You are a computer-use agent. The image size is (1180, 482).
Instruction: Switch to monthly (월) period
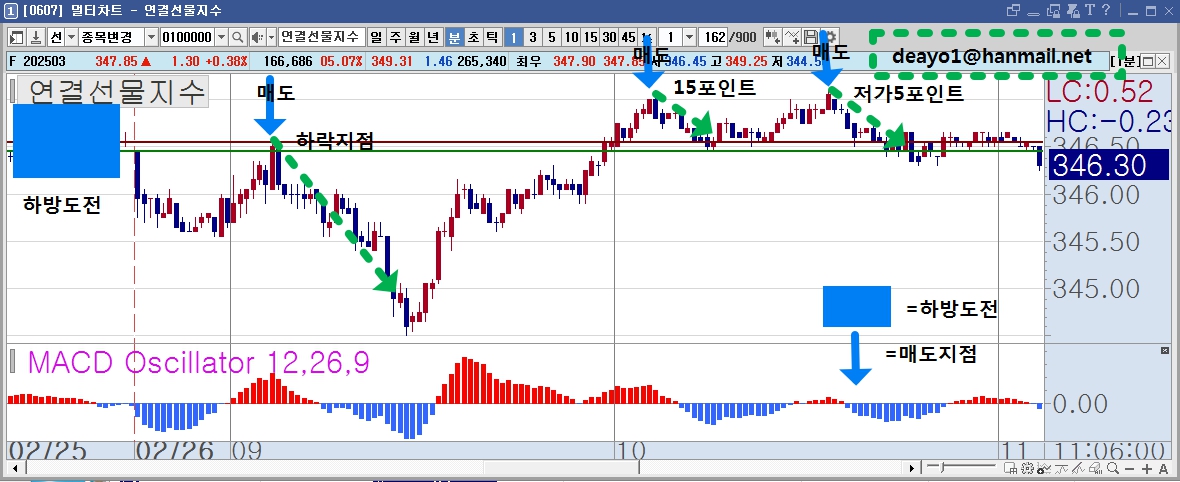click(x=414, y=37)
